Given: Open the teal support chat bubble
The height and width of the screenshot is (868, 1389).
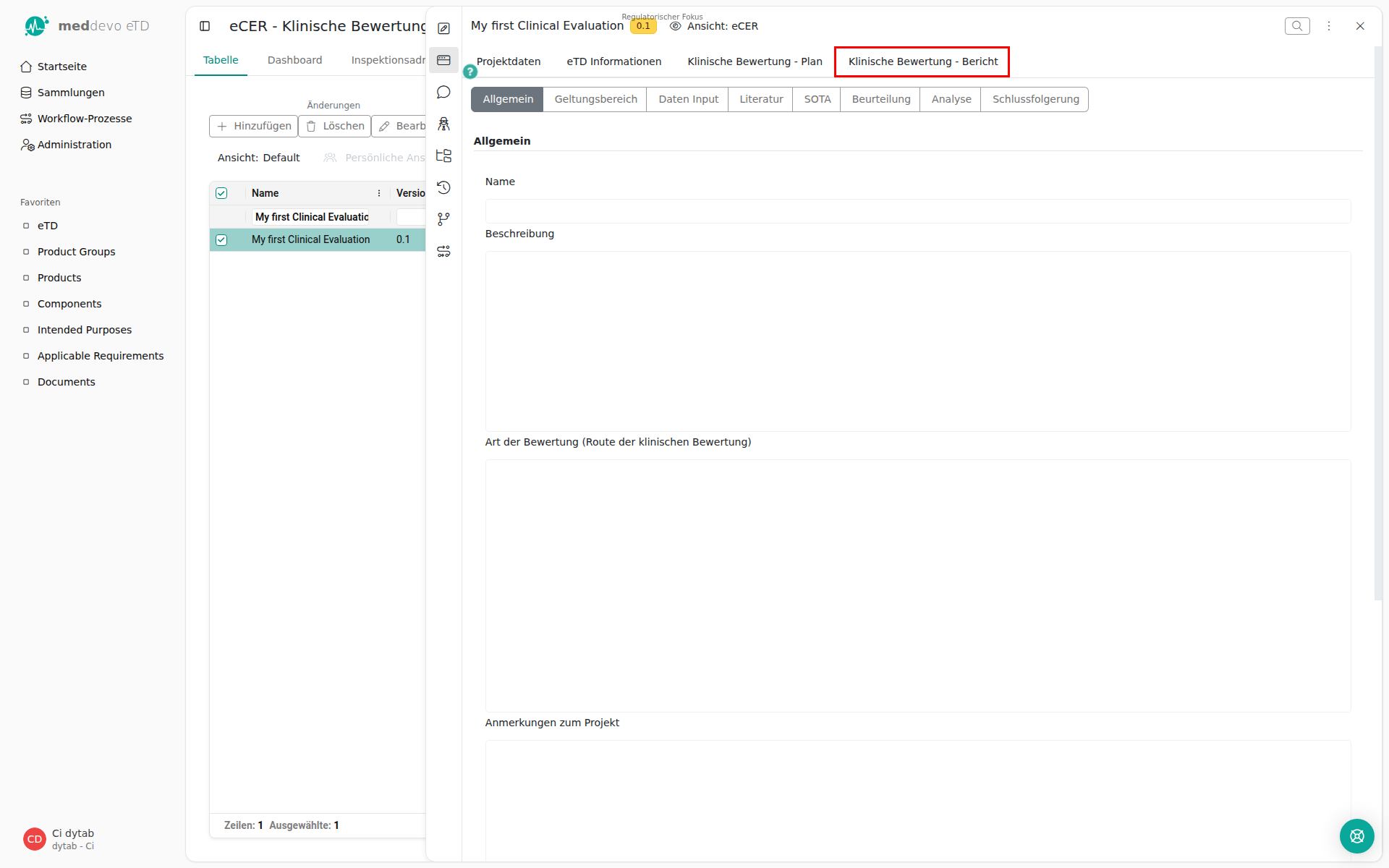Looking at the screenshot, I should point(1356,836).
